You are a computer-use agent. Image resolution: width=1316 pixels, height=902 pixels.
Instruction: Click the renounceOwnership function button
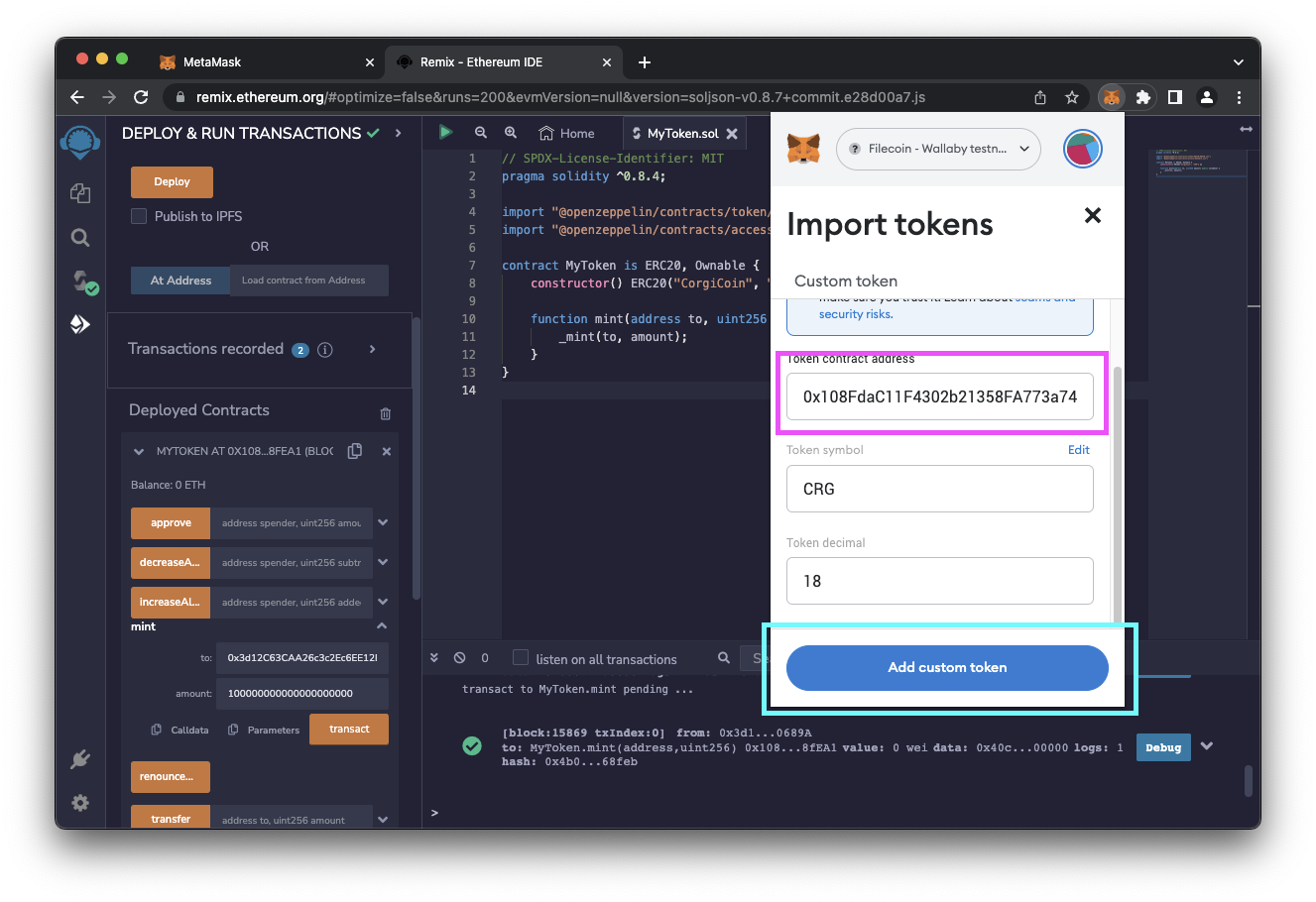[x=171, y=777]
